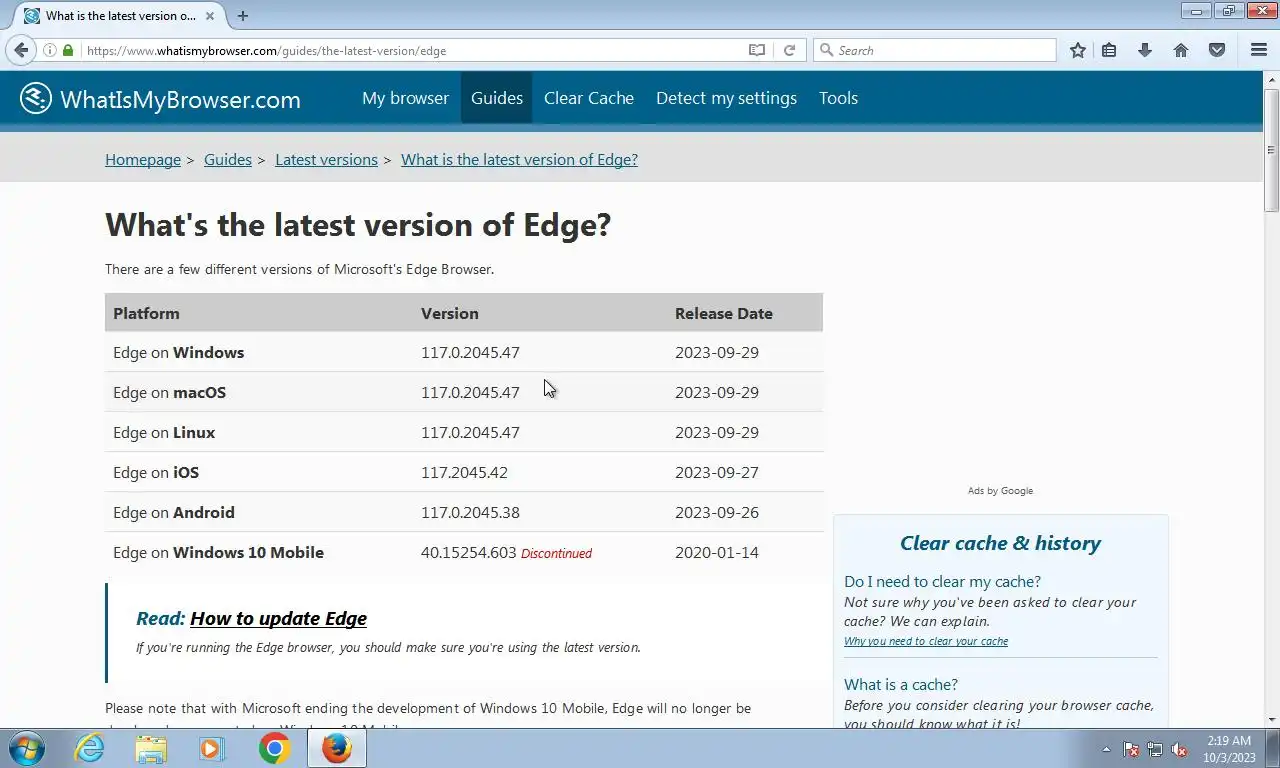
Task: Click the 'Clear cache & history' heading
Action: (1000, 543)
